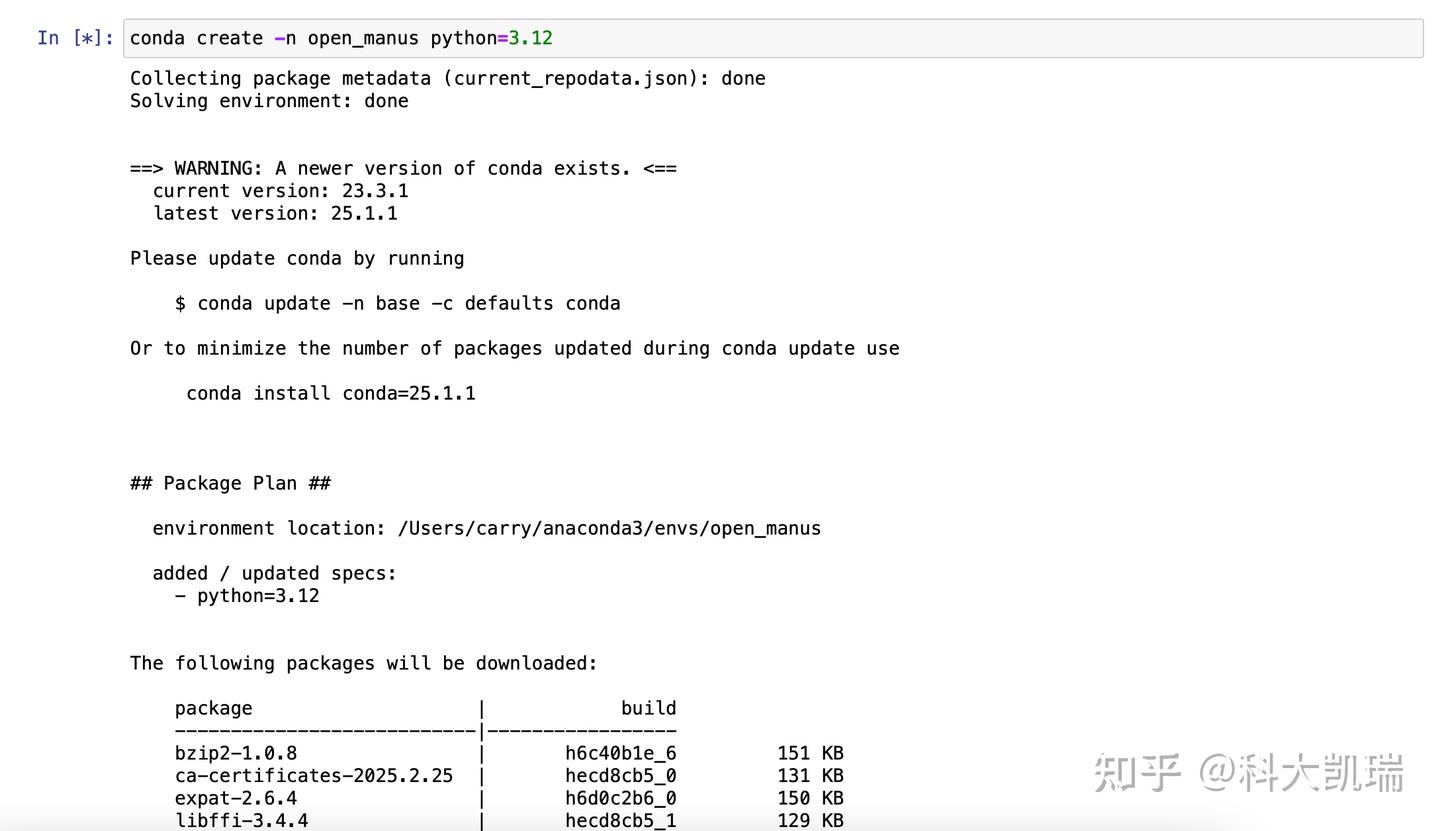This screenshot has height=831, width=1440.
Task: Click the 'Solving environment: done' line
Action: [269, 101]
